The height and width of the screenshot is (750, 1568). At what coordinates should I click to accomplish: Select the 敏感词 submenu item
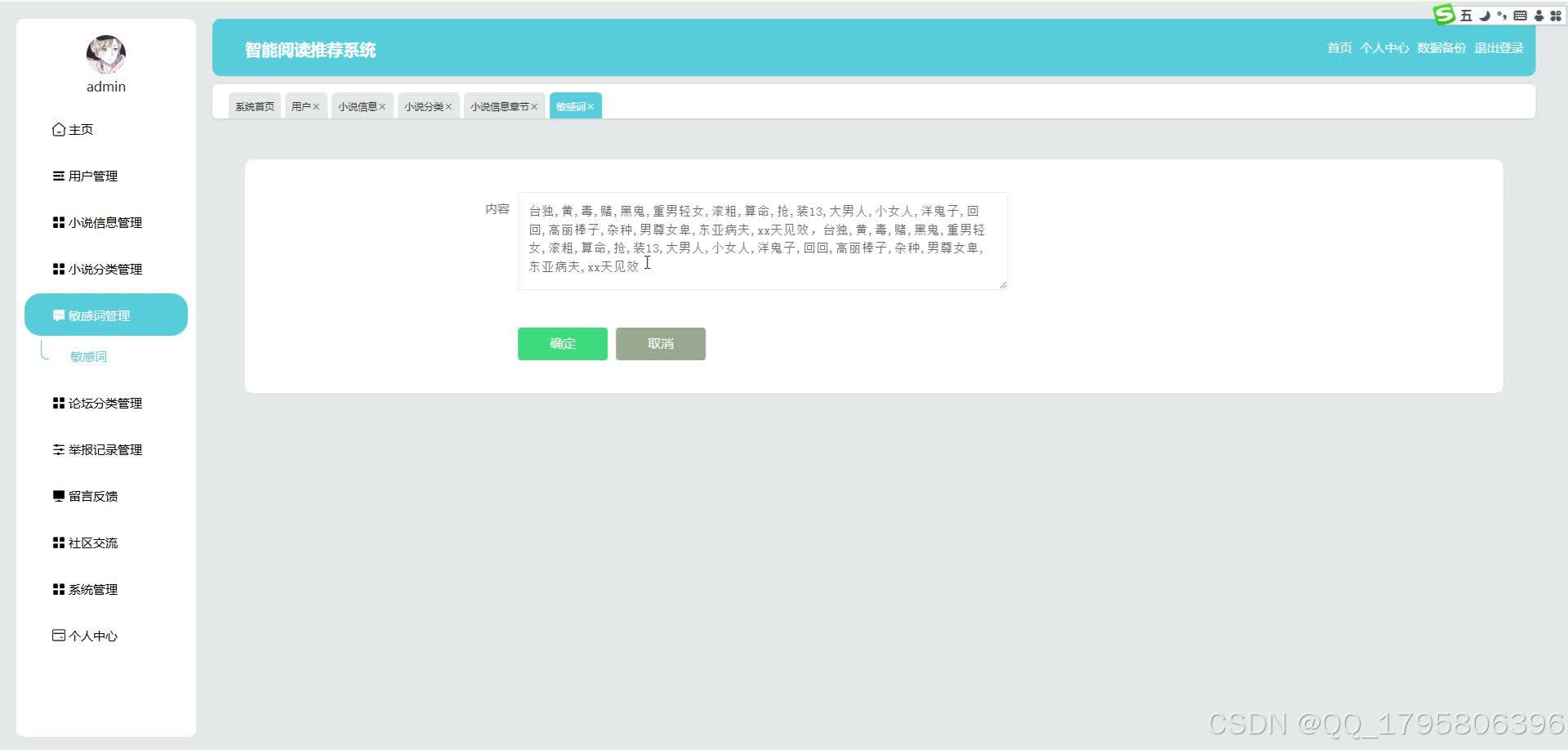88,357
